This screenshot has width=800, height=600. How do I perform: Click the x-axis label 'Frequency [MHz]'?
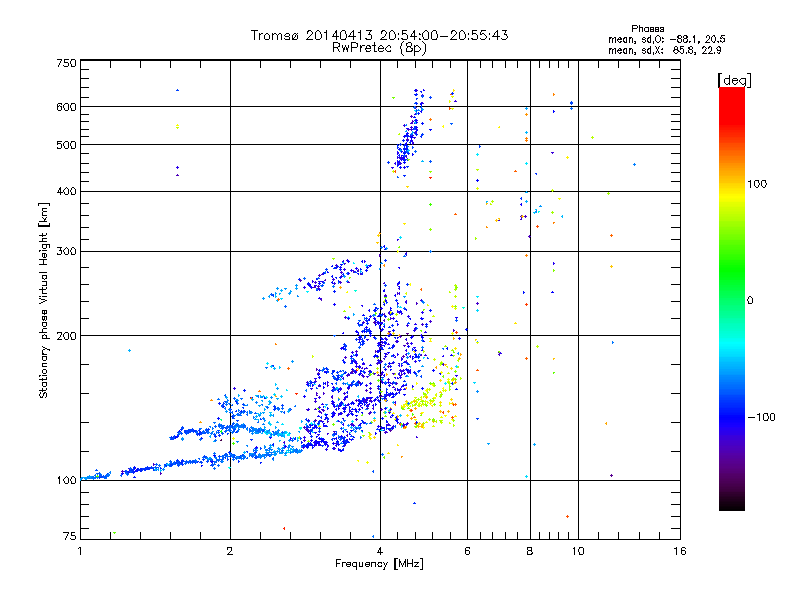379,564
